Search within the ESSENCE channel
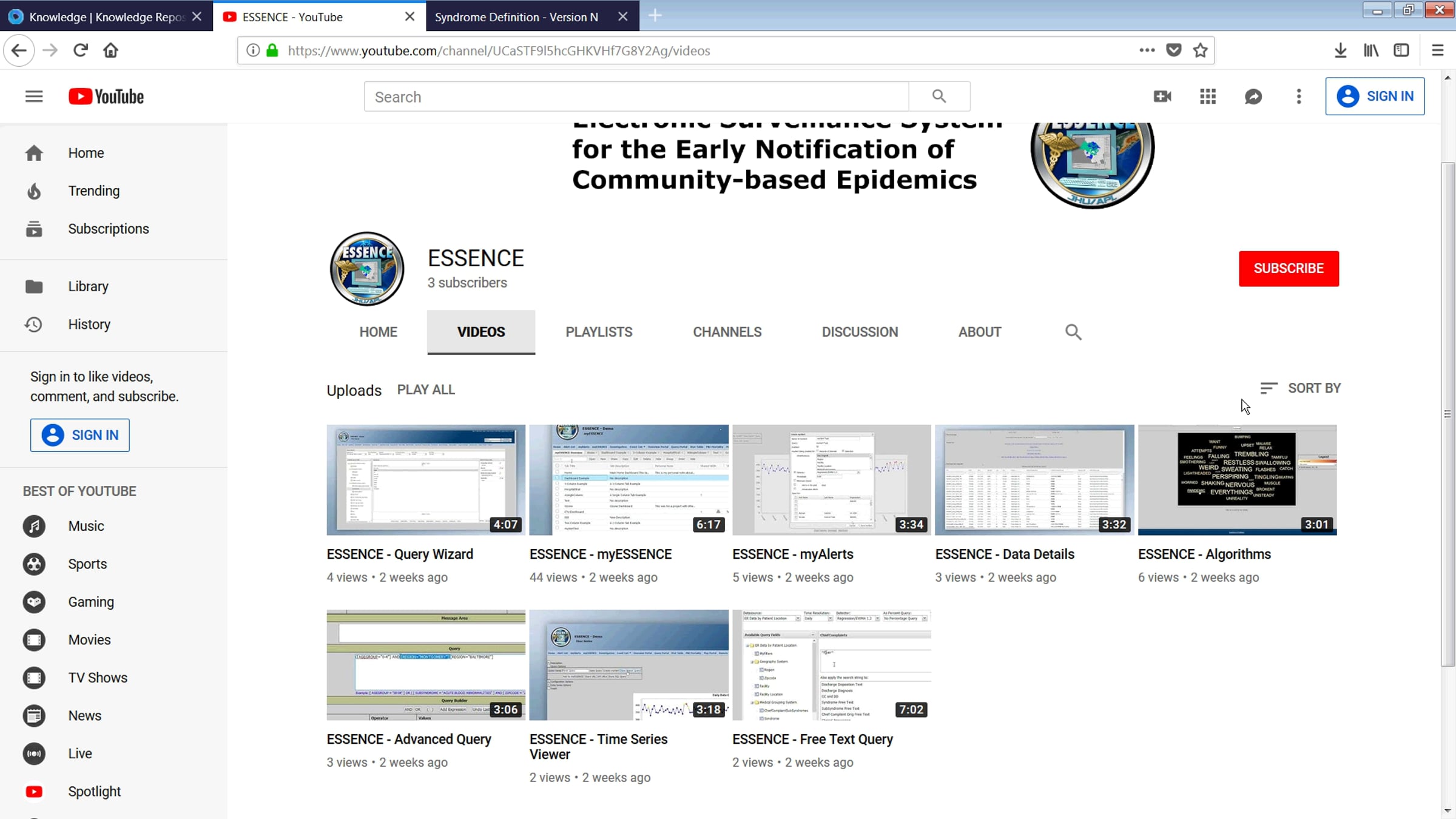 point(1073,332)
